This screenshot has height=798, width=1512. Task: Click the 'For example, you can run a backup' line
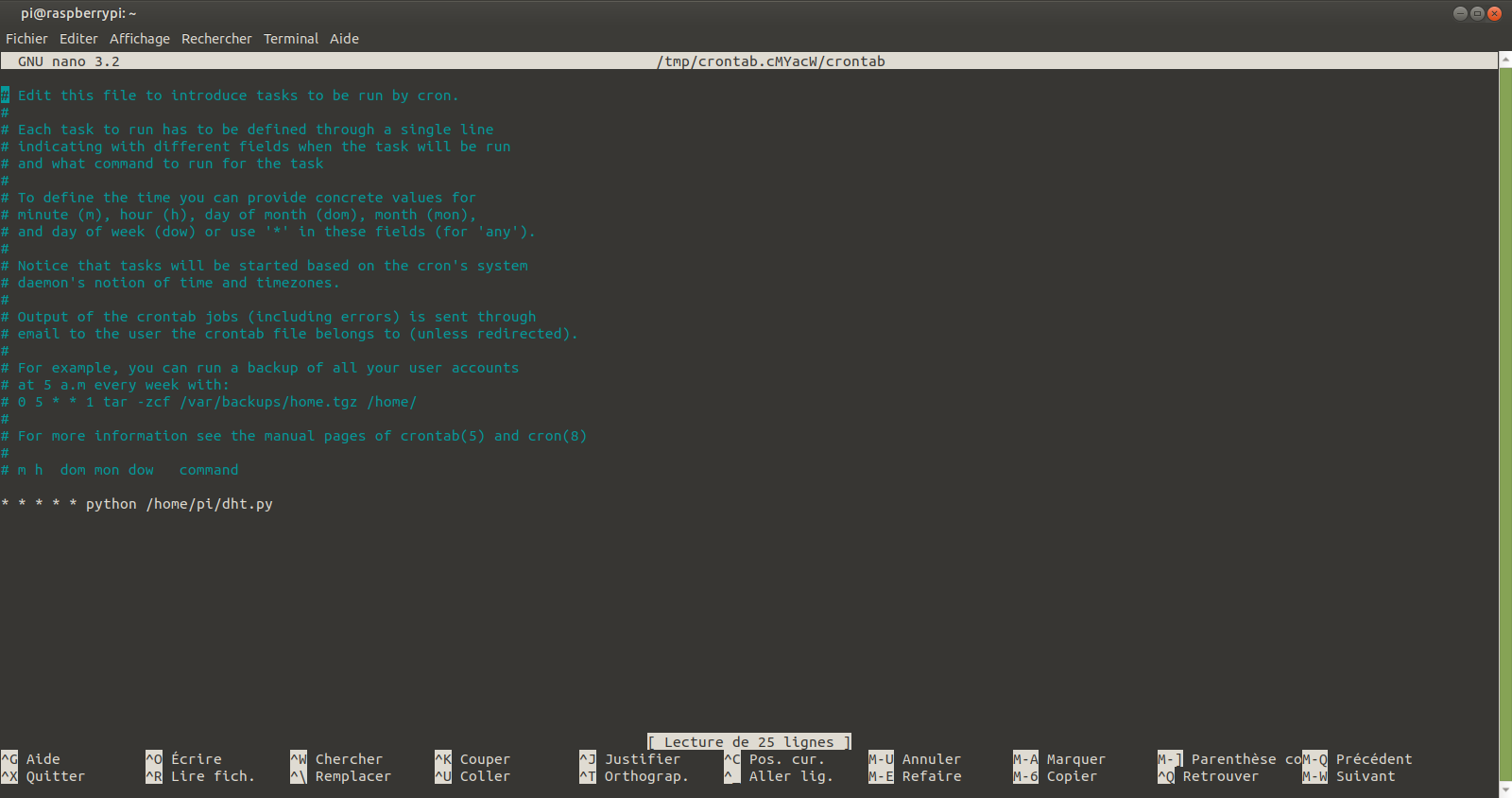[260, 368]
